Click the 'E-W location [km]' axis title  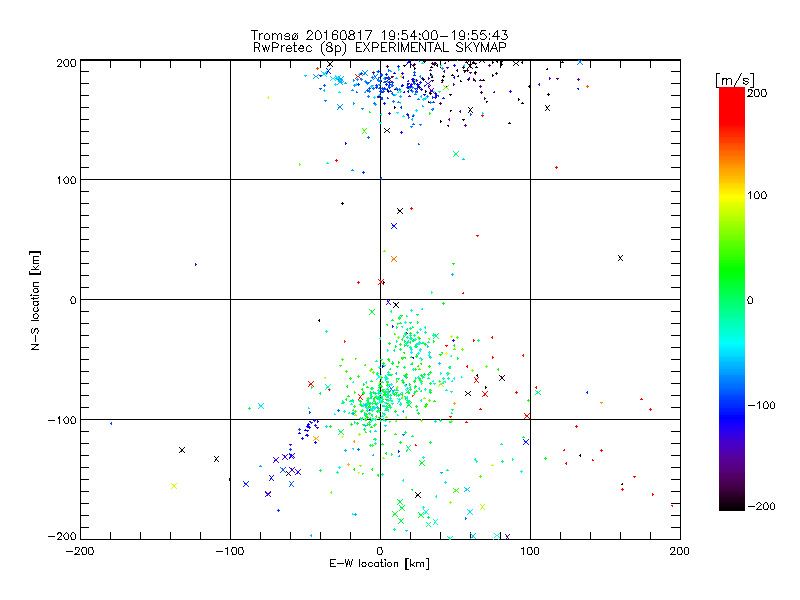point(379,564)
